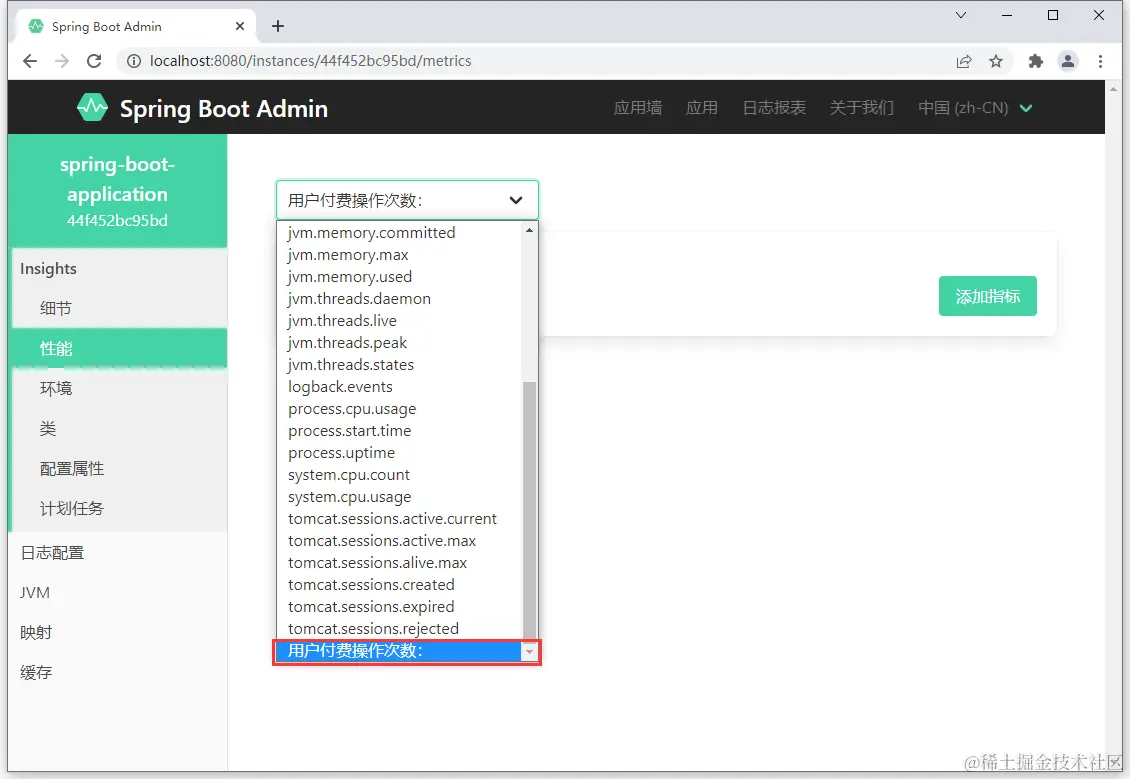Select tomcat.sessions.rejected option

400,628
